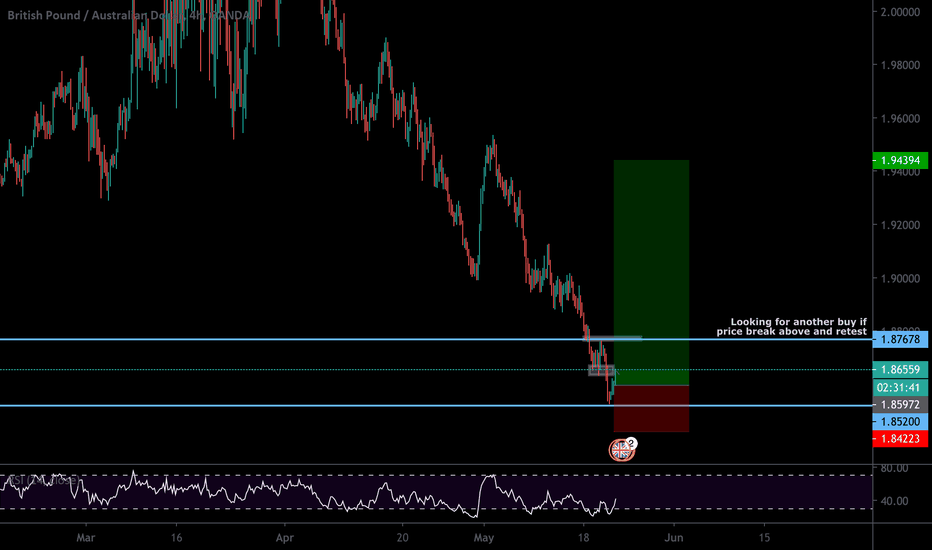This screenshot has width=932, height=550.
Task: Select the 'Looking for another buy' annotation text
Action: click(791, 326)
